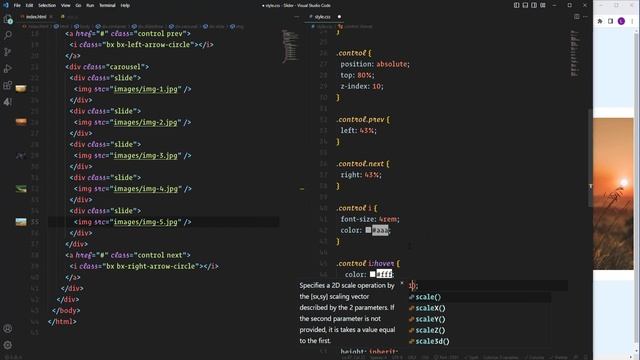This screenshot has height=360, width=640.
Task: Select scale3d() suggestion
Action: click(480, 341)
